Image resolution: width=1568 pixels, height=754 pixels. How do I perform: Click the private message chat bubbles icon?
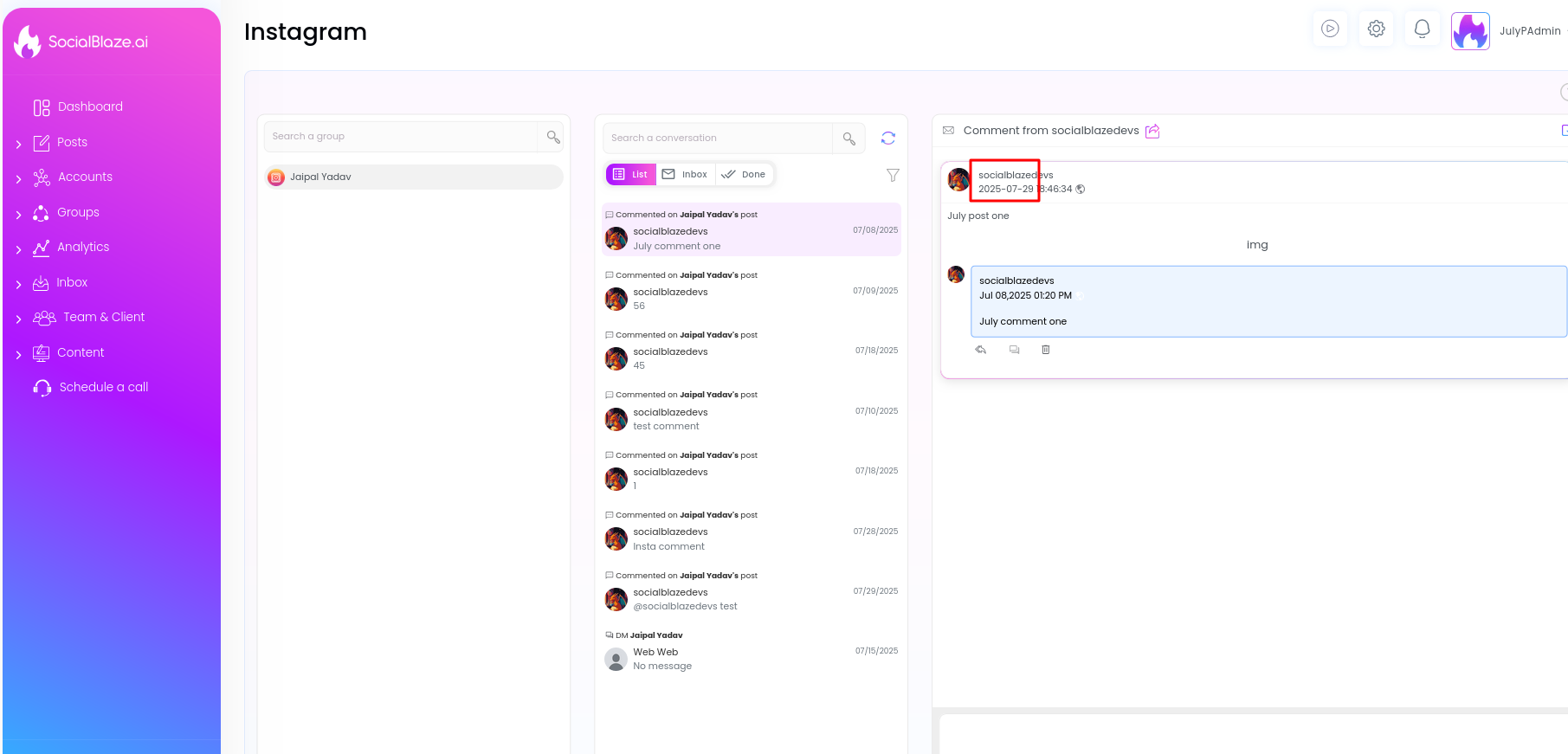tap(1014, 350)
